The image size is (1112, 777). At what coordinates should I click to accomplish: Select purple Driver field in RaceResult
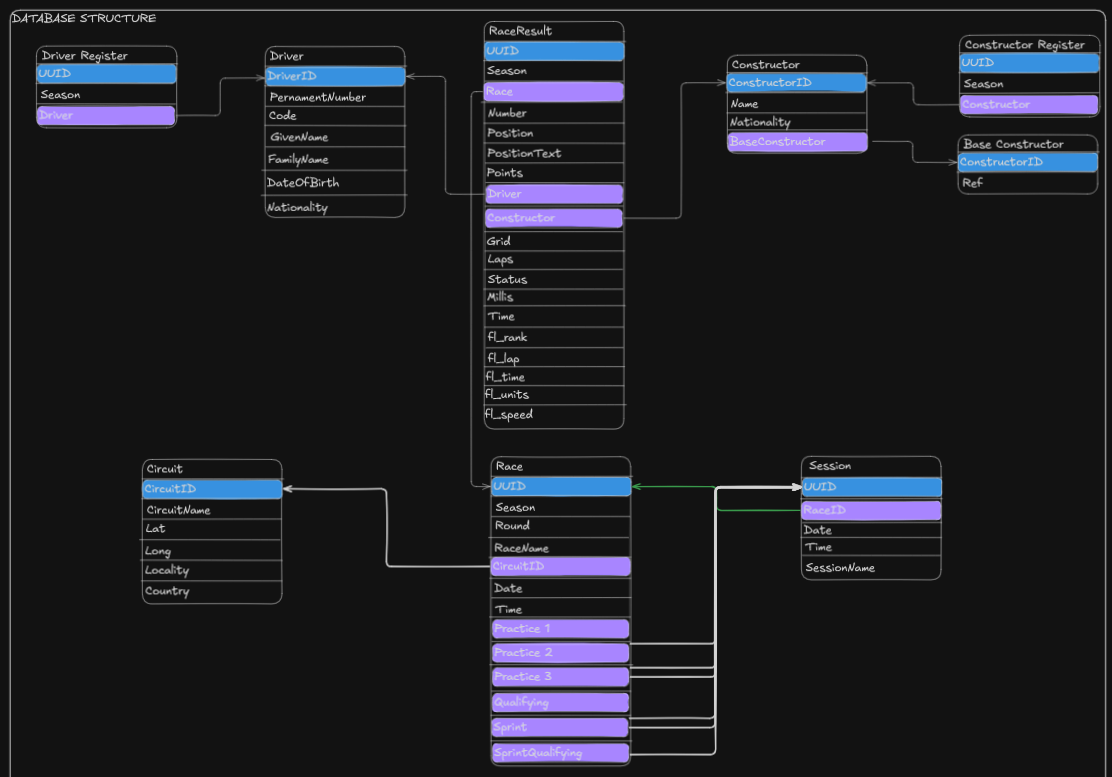pyautogui.click(x=554, y=194)
